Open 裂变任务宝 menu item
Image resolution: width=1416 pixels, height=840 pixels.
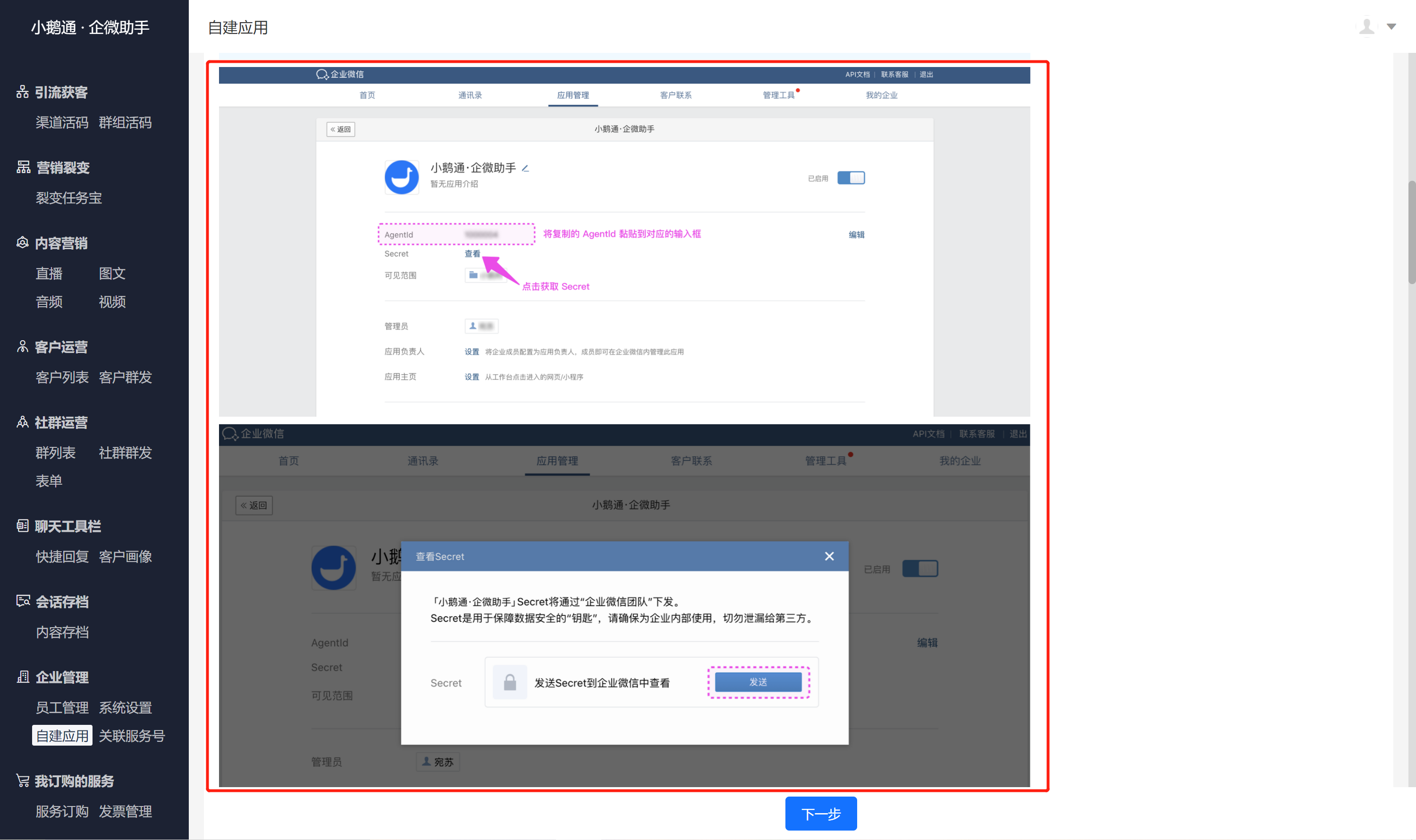pos(68,198)
